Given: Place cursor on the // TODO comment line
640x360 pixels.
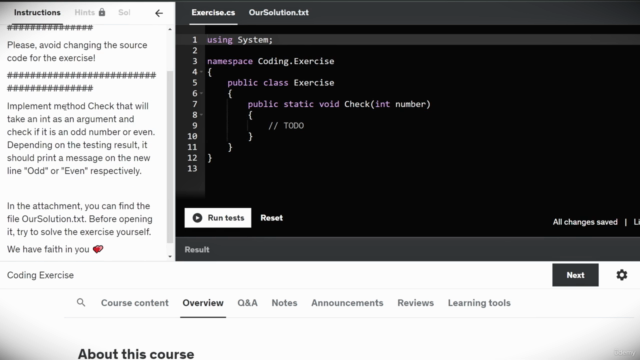Looking at the screenshot, I should tap(286, 126).
